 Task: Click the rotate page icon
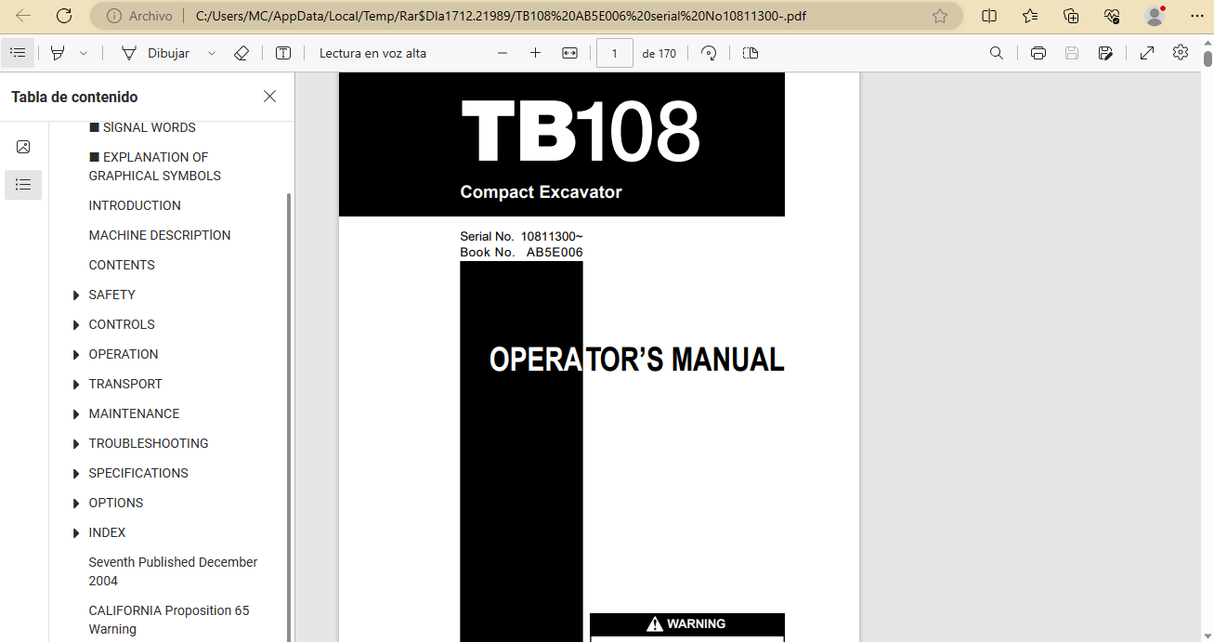click(x=709, y=53)
